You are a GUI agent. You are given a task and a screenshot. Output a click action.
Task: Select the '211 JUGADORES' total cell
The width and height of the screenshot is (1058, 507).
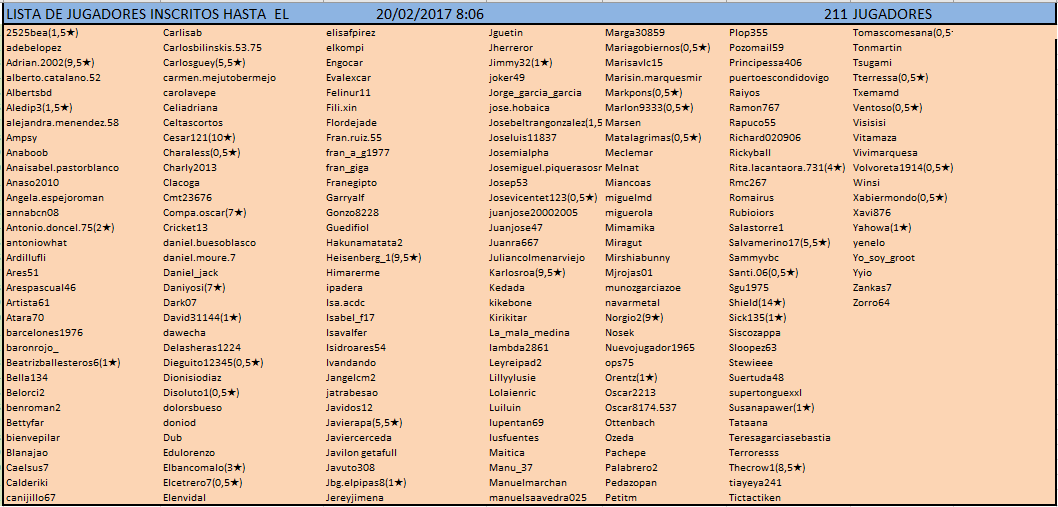point(878,14)
